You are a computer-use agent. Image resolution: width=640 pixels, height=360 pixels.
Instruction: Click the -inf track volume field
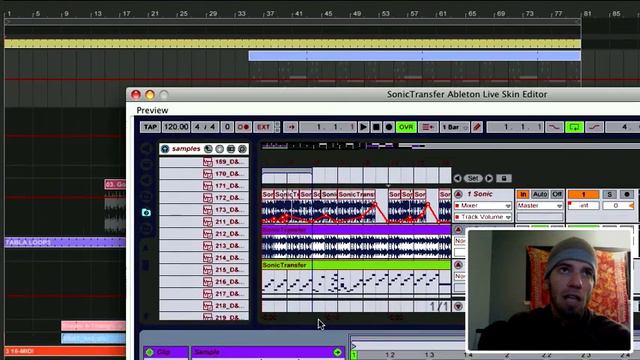click(584, 206)
